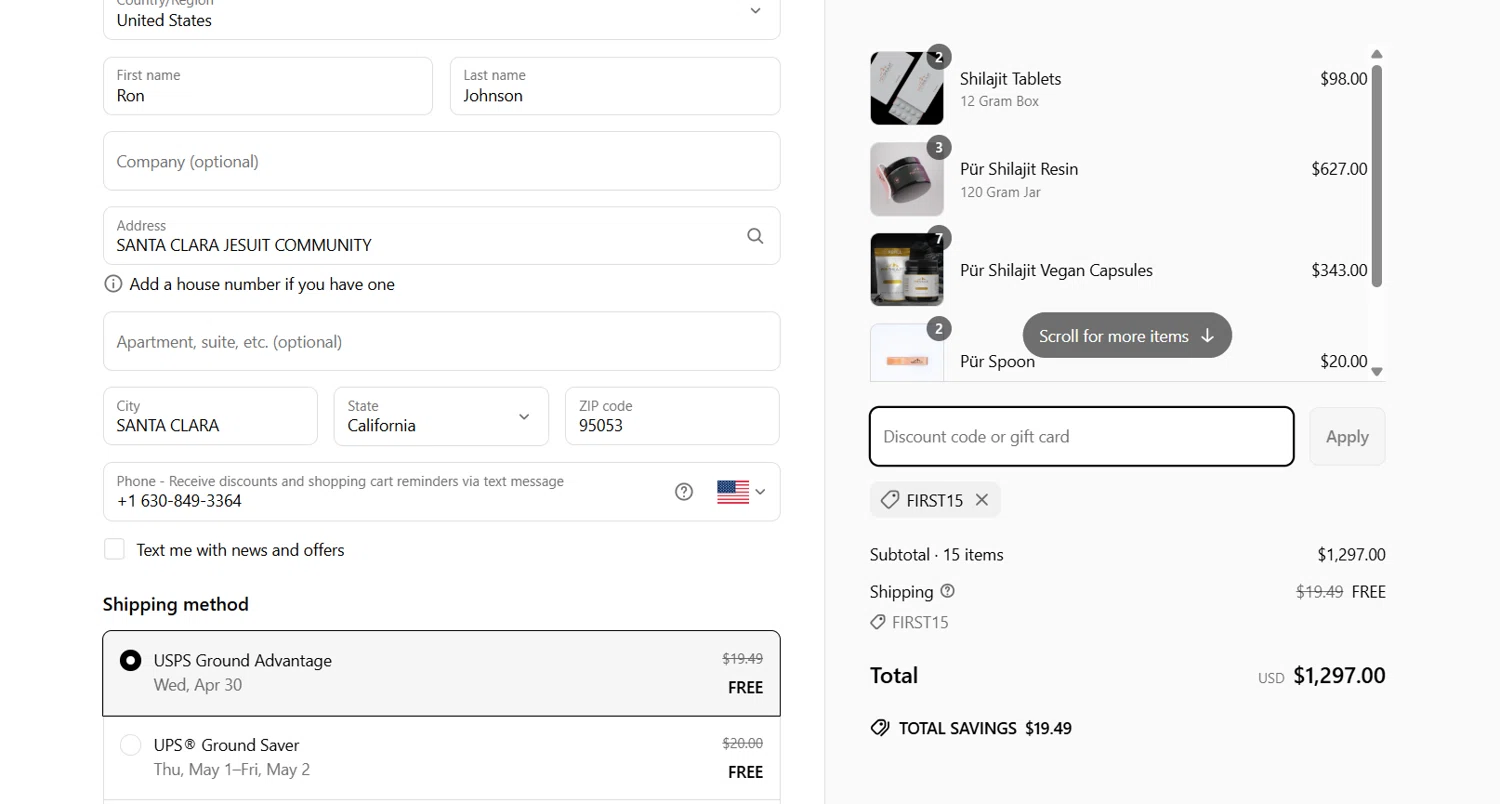The image size is (1500, 804).
Task: Click the Pür Spoon product thumbnail
Action: pyautogui.click(x=907, y=353)
